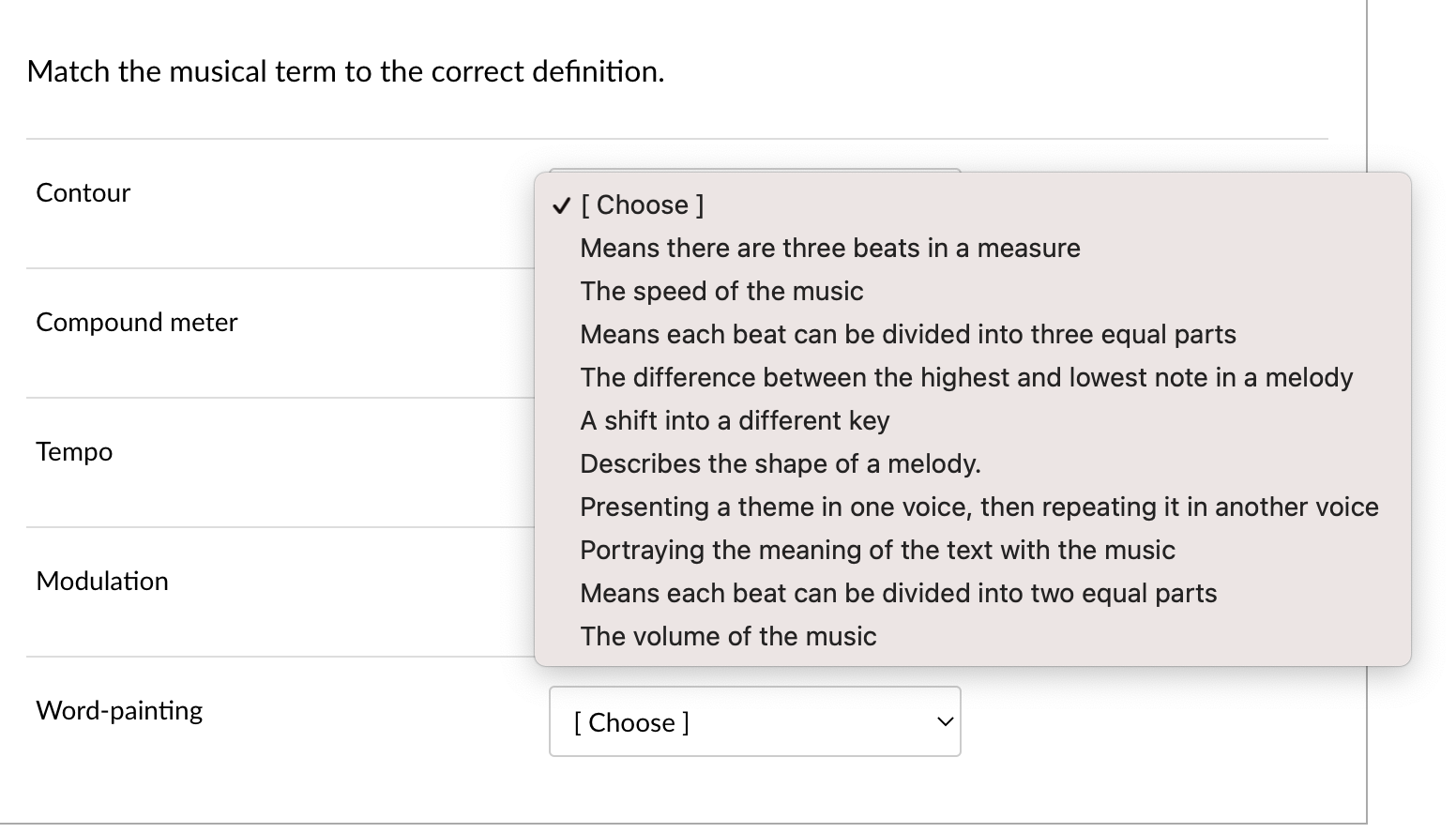
Task: Click the instruction text "Match the musical term"
Action: point(344,71)
